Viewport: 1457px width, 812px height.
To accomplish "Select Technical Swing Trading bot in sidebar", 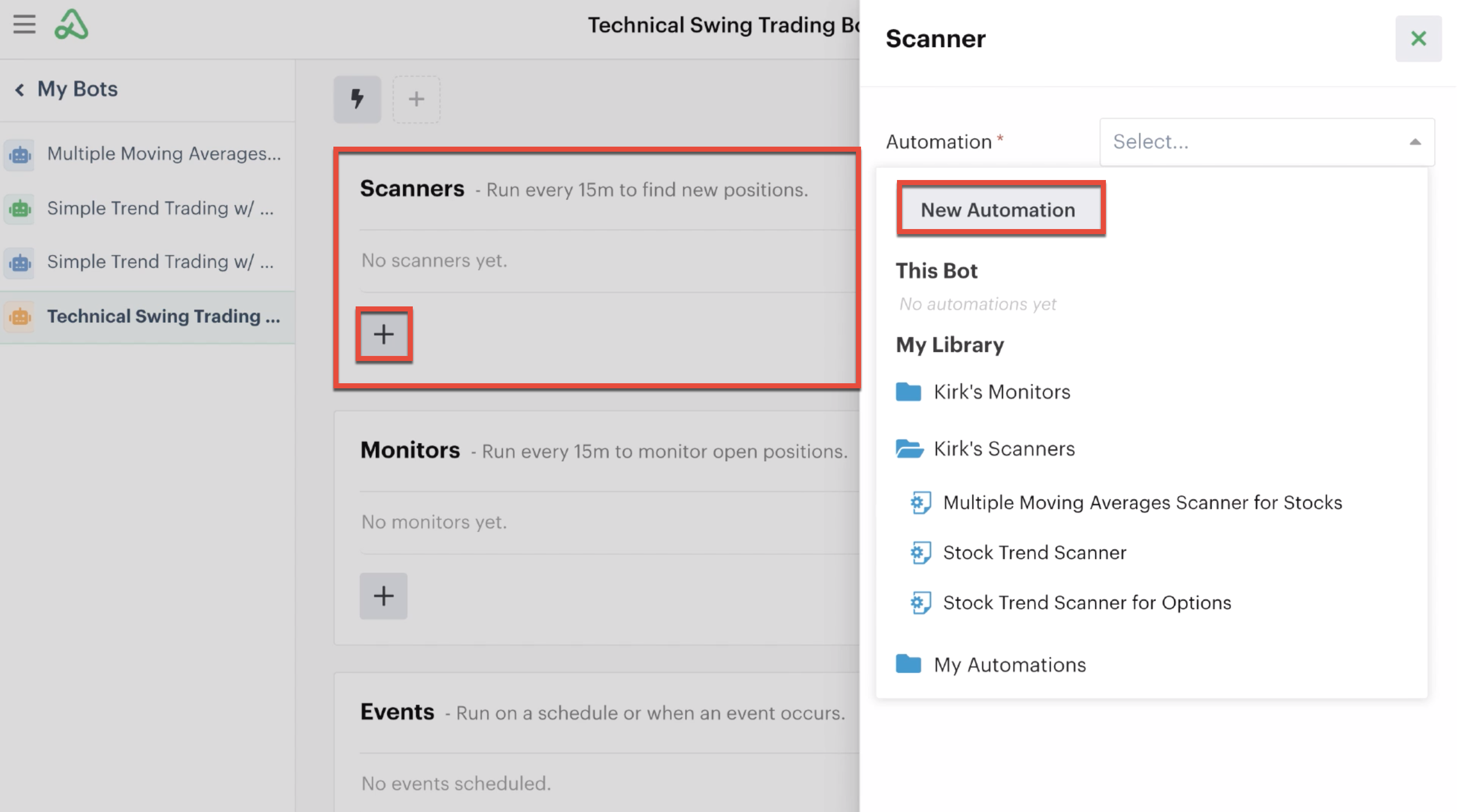I will [x=148, y=317].
